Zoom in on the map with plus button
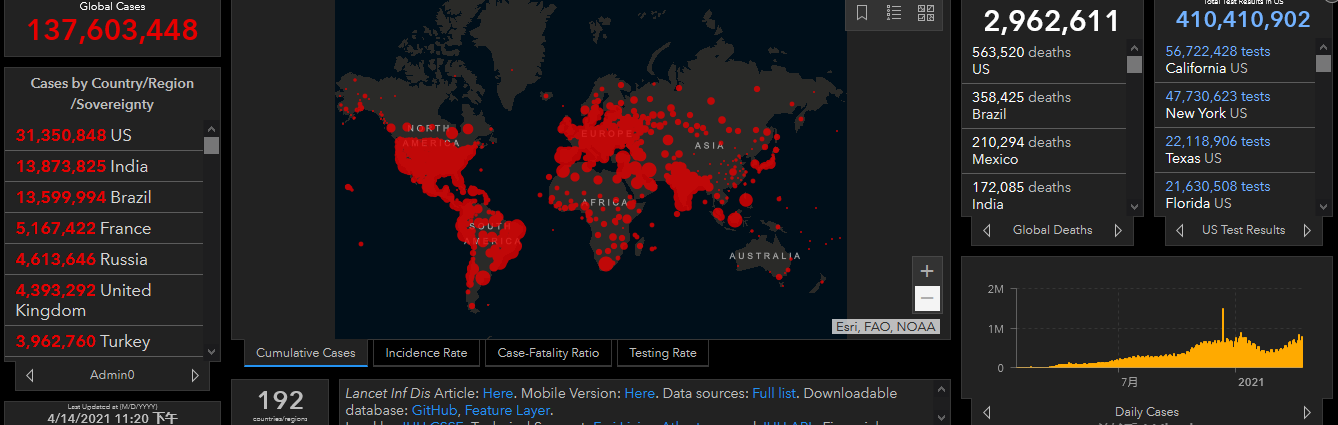Viewport: 1338px width, 425px height. (927, 271)
